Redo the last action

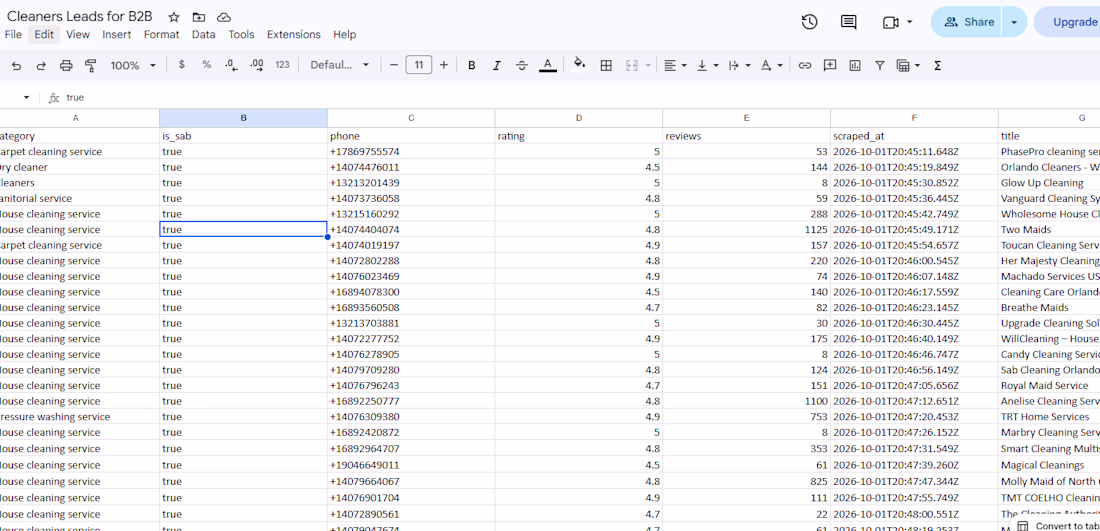tap(41, 65)
